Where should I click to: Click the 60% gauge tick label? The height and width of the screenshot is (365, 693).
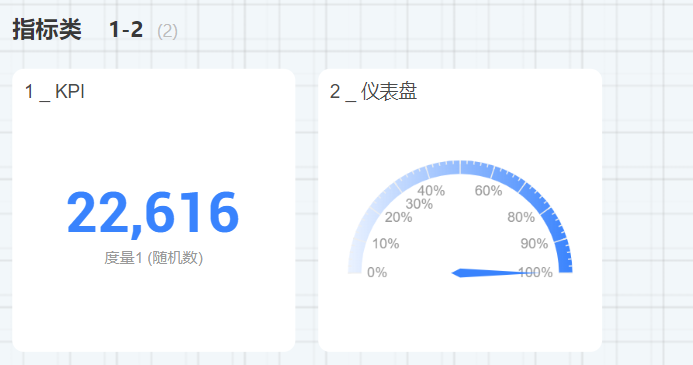(488, 190)
